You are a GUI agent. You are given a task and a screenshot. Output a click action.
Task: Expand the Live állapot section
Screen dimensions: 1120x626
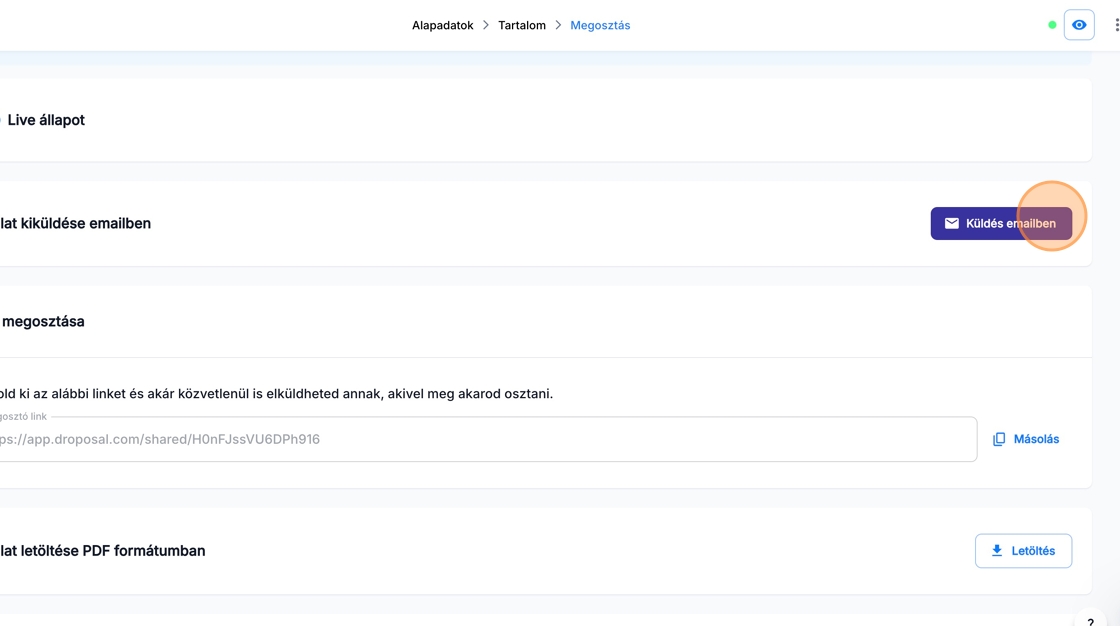pyautogui.click(x=46, y=120)
